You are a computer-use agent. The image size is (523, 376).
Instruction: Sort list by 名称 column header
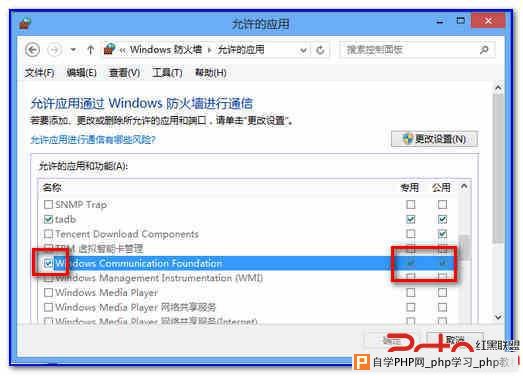[x=52, y=187]
